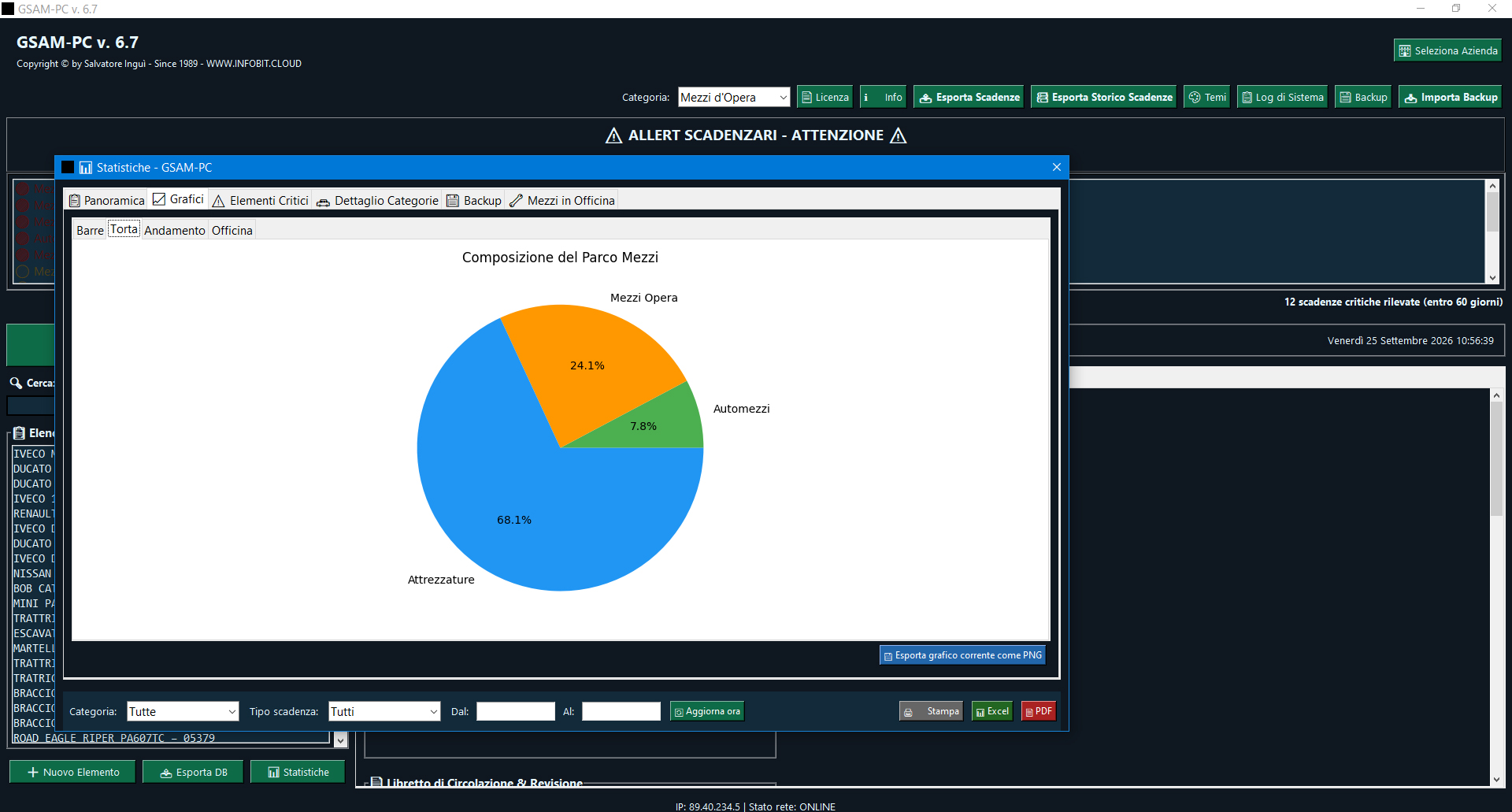The width and height of the screenshot is (1512, 812).
Task: Focus the Dal date field
Action: point(516,711)
